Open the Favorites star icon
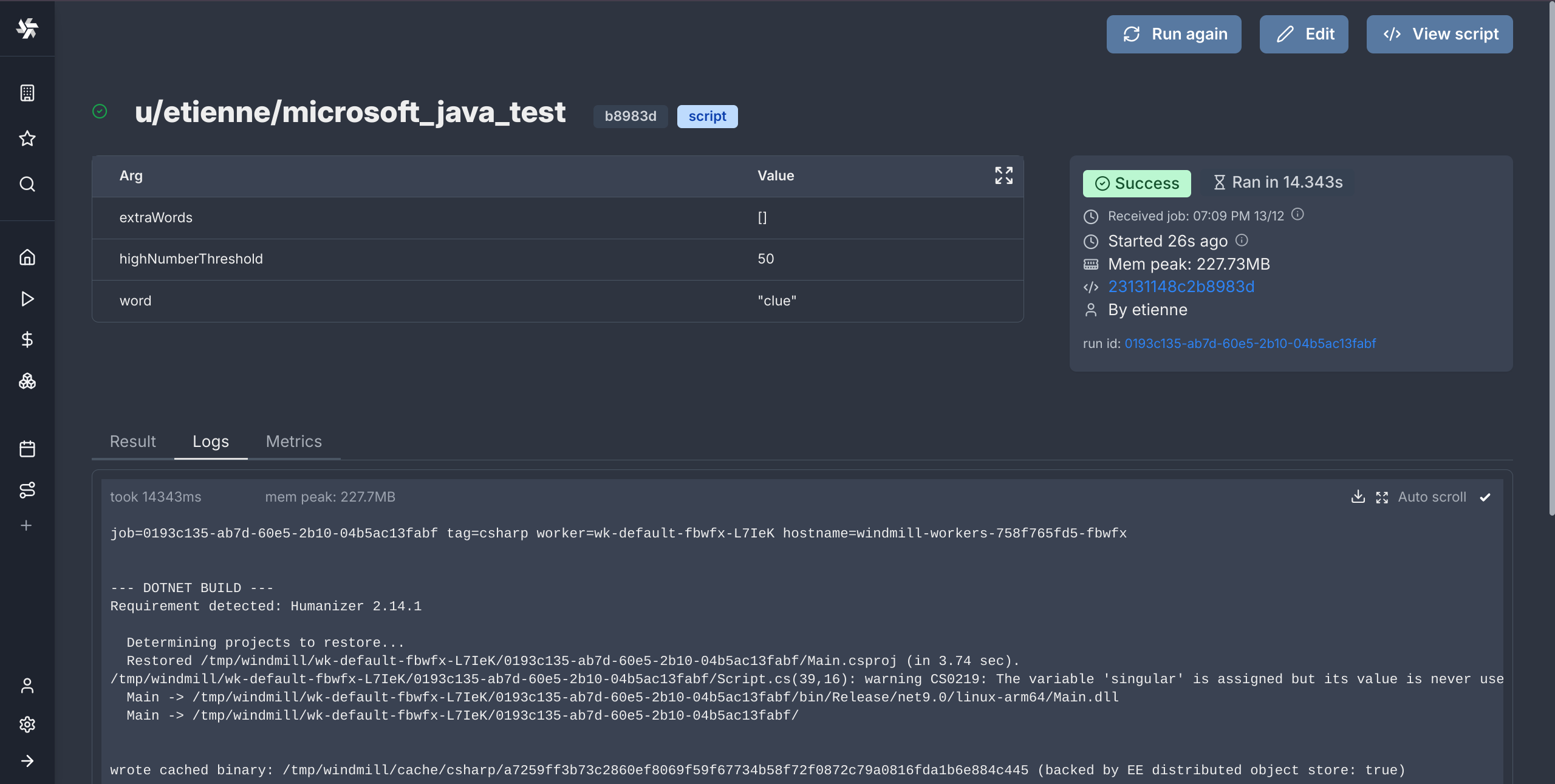The image size is (1555, 784). coord(27,138)
